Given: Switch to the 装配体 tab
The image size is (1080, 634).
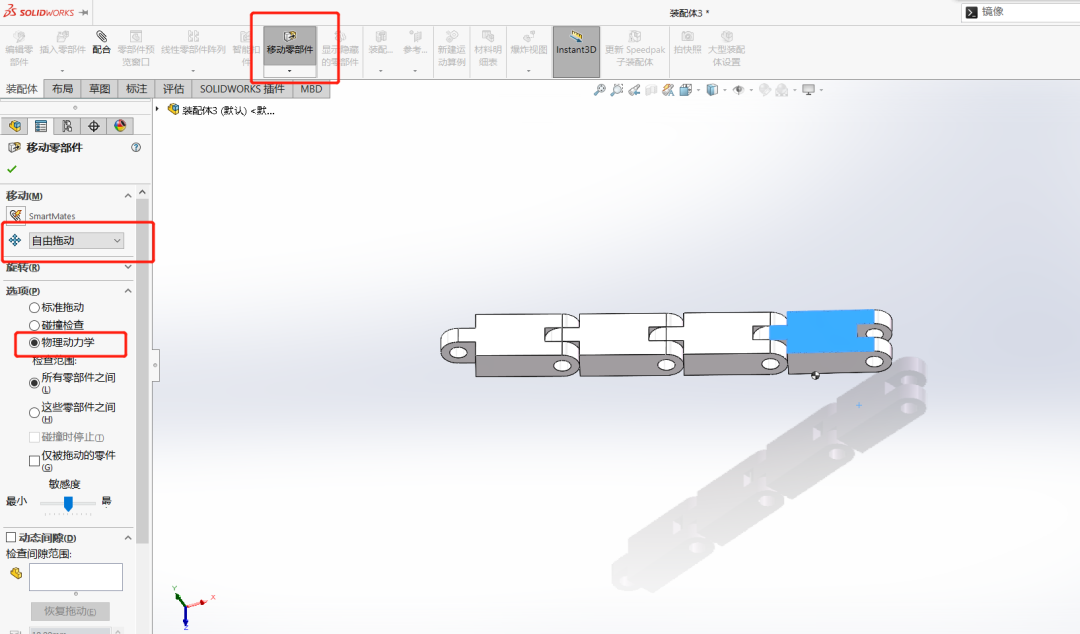Looking at the screenshot, I should [x=22, y=89].
